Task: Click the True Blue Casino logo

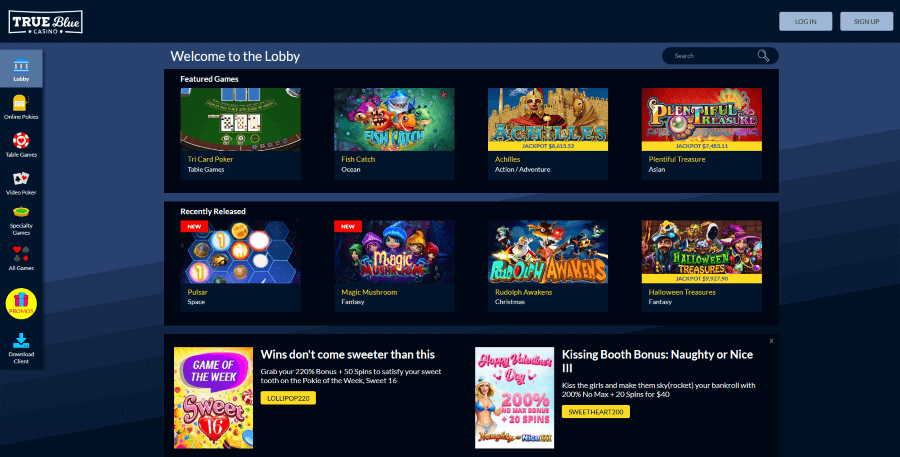Action: (x=45, y=22)
